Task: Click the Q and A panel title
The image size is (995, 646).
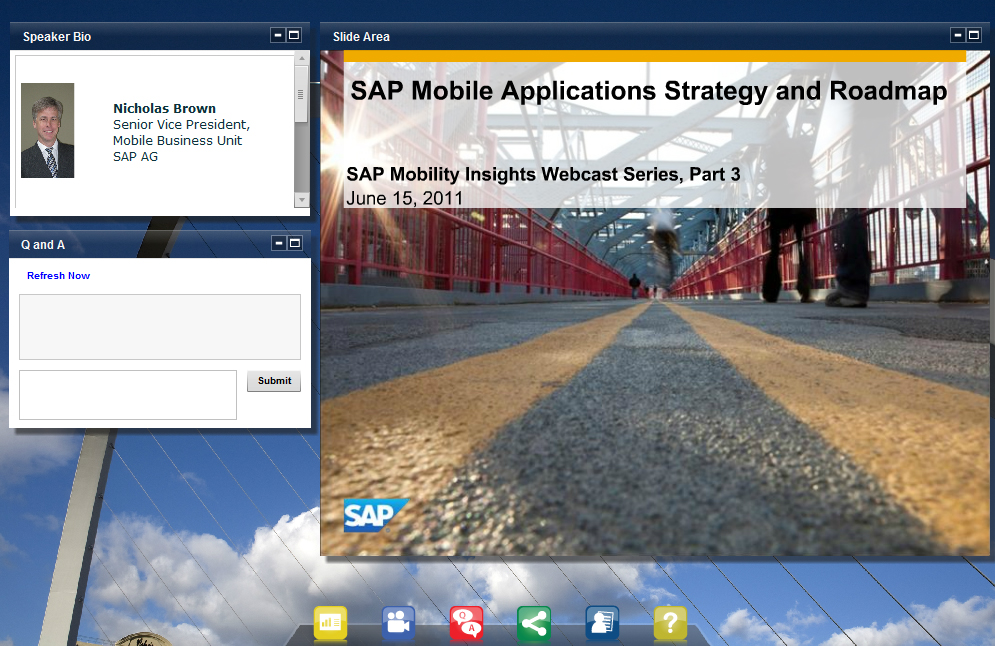Action: (43, 245)
